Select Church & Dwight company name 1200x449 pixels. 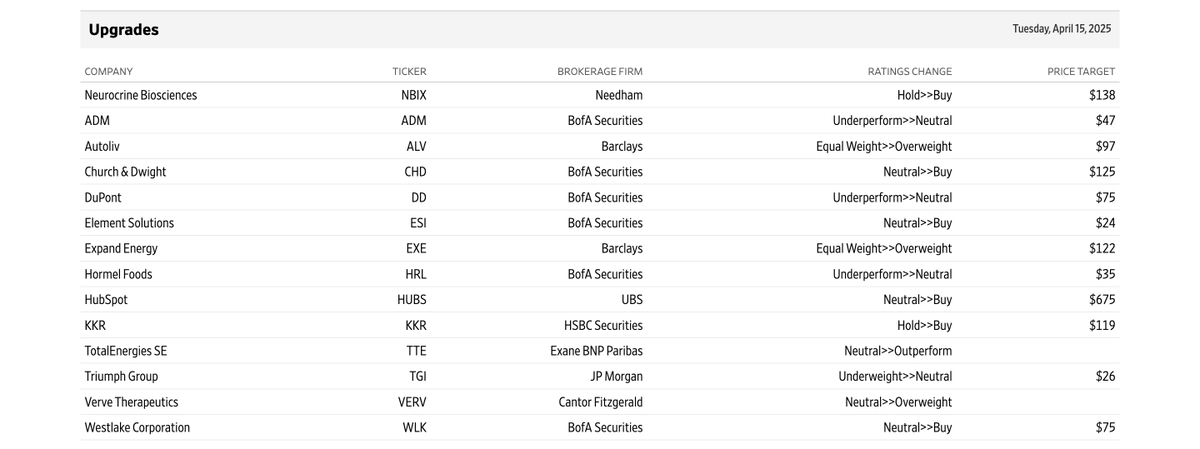coord(126,172)
